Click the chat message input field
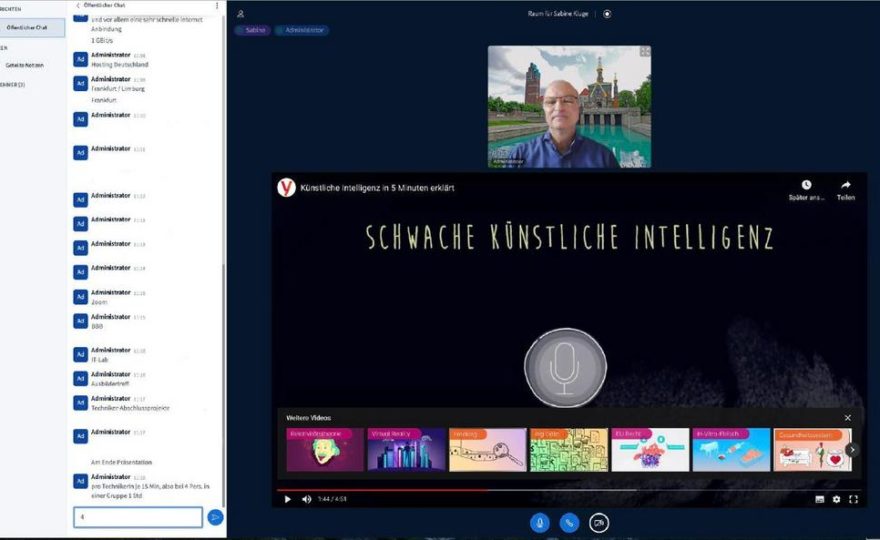Viewport: 880px width, 540px height. point(138,517)
